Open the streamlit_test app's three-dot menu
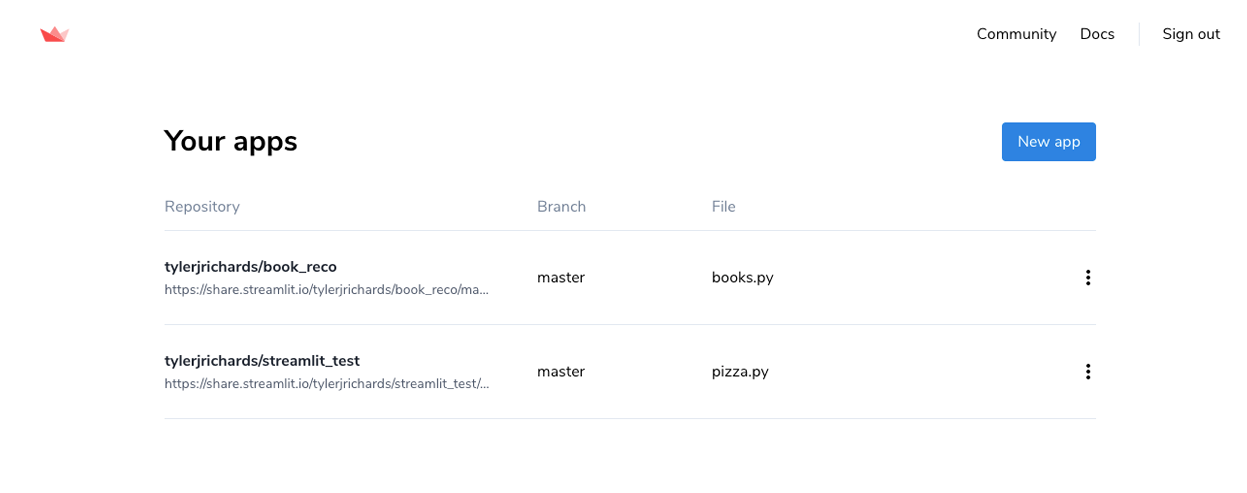This screenshot has height=493, width=1247. pos(1088,372)
